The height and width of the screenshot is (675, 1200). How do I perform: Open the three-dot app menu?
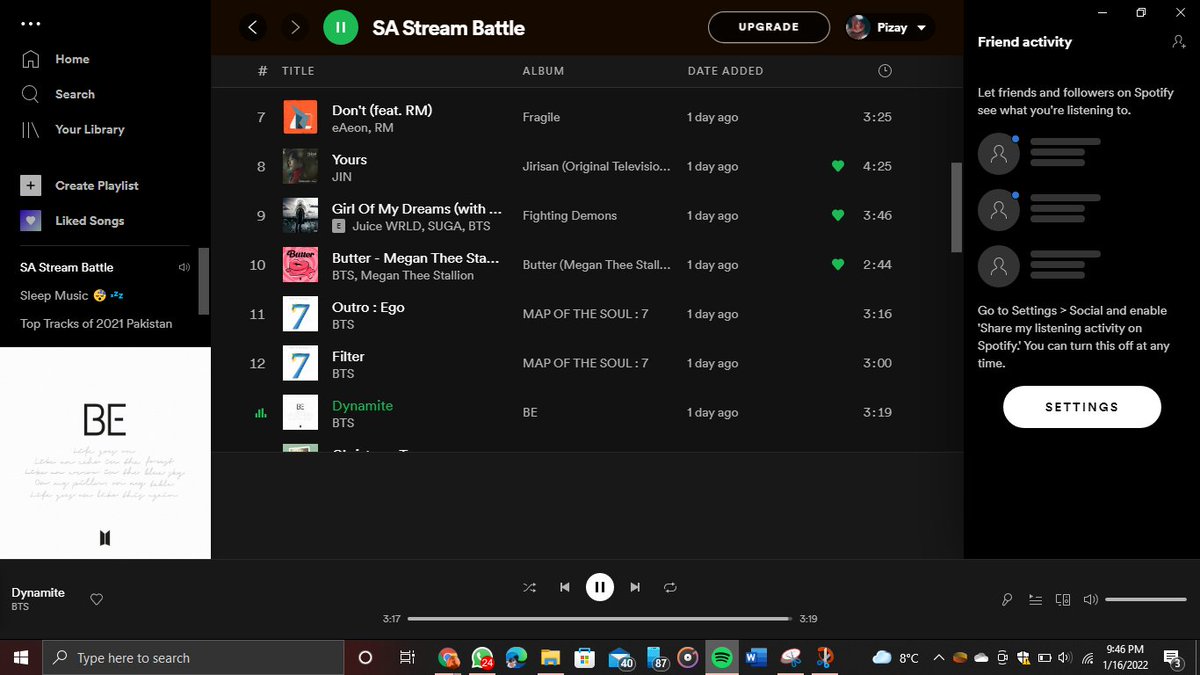31,23
